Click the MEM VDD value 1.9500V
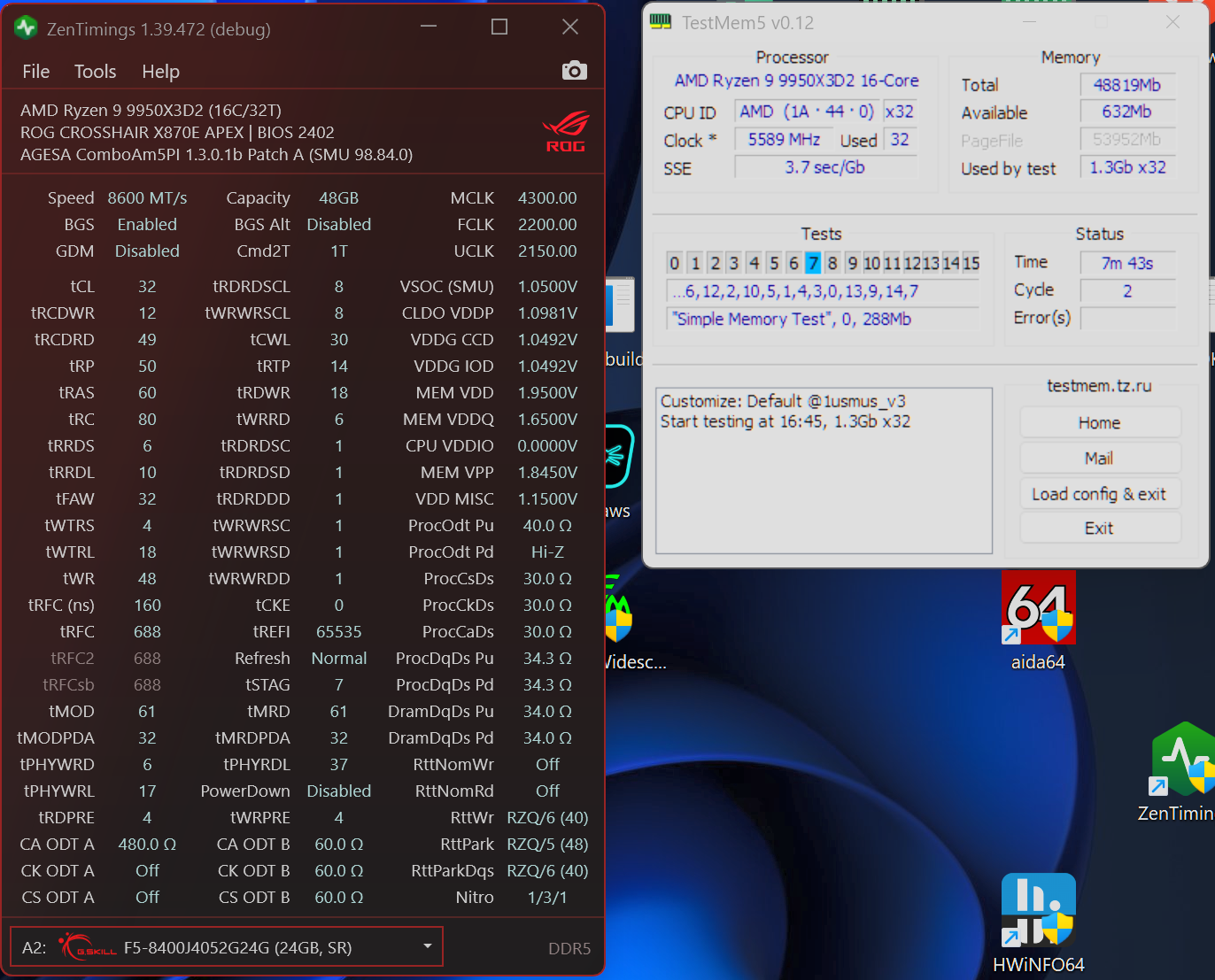 (x=547, y=393)
